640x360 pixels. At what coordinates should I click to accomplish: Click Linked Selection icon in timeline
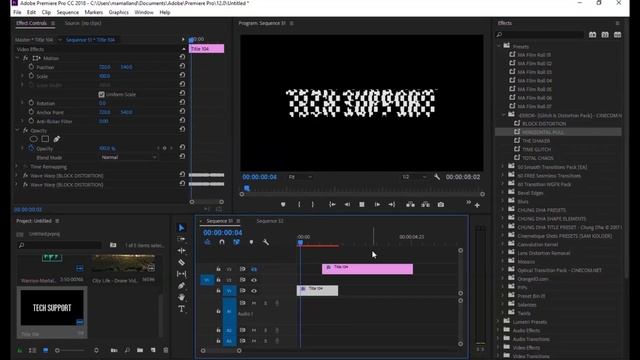(x=236, y=242)
